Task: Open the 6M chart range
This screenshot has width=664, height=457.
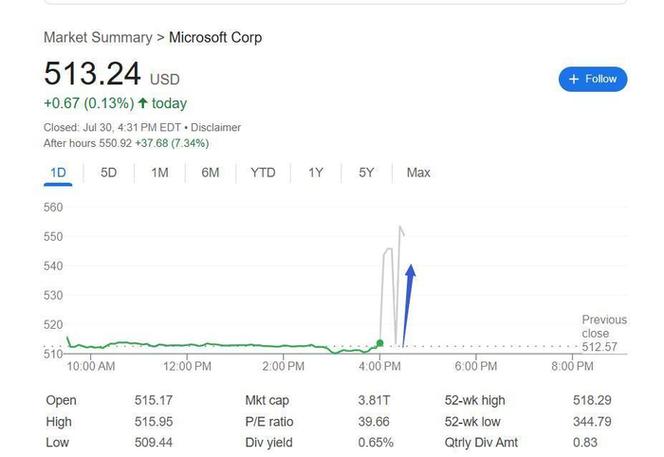Action: tap(210, 173)
